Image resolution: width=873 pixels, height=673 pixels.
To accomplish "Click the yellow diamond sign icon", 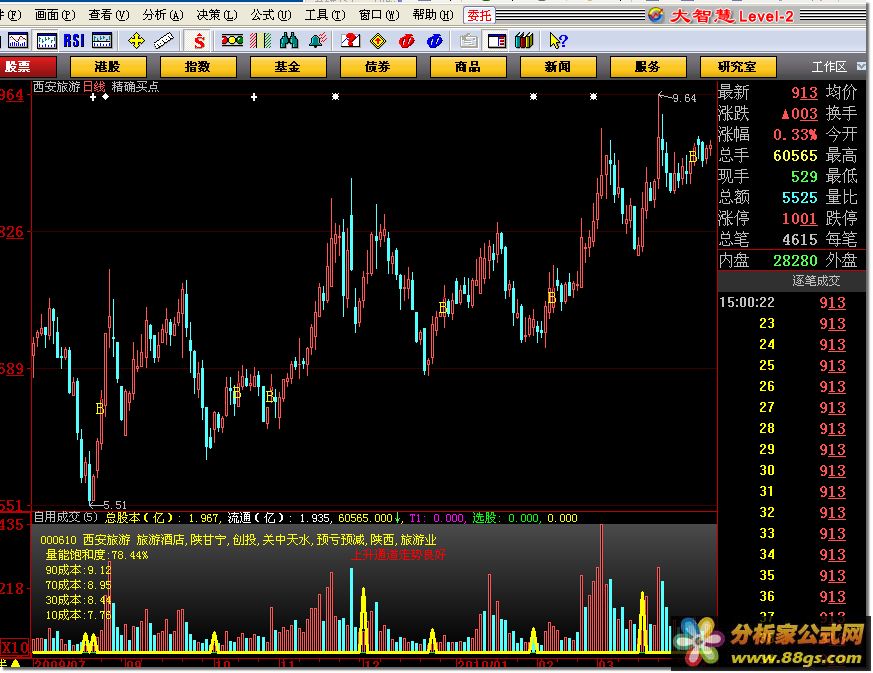I will point(378,41).
